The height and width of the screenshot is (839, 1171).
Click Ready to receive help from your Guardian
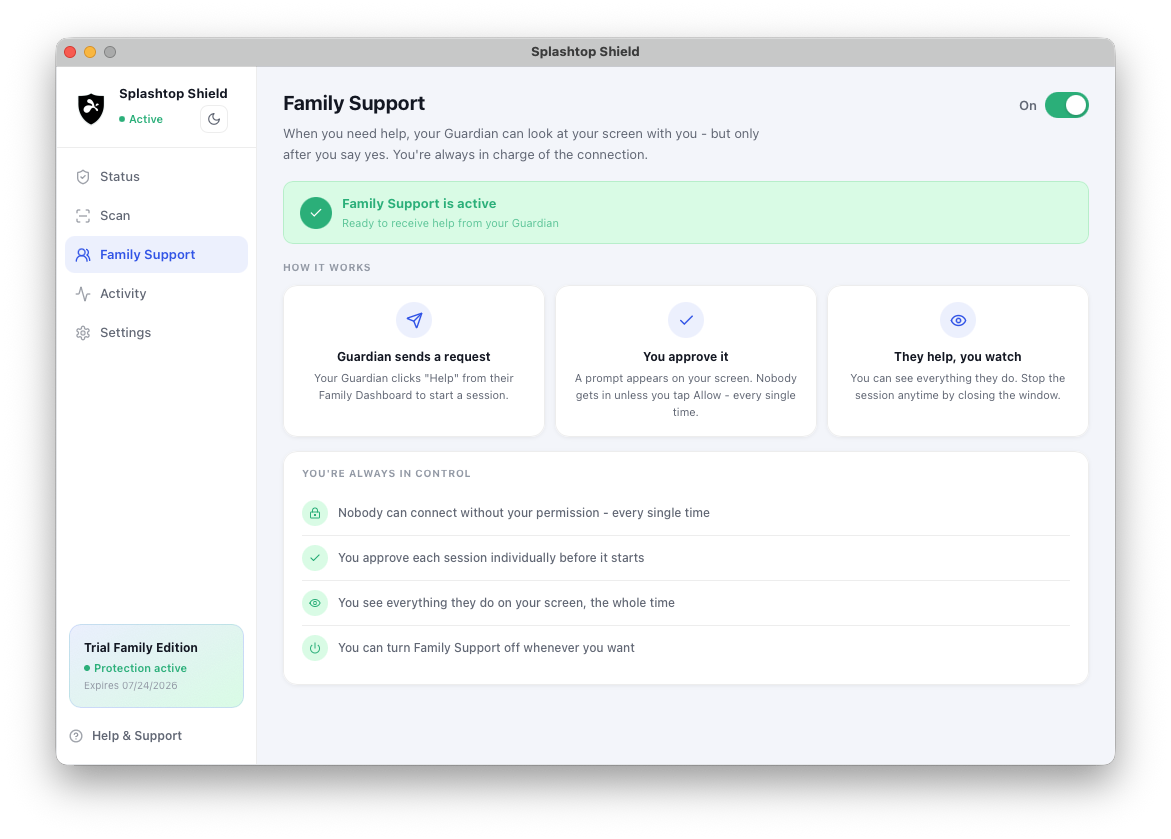pyautogui.click(x=450, y=223)
